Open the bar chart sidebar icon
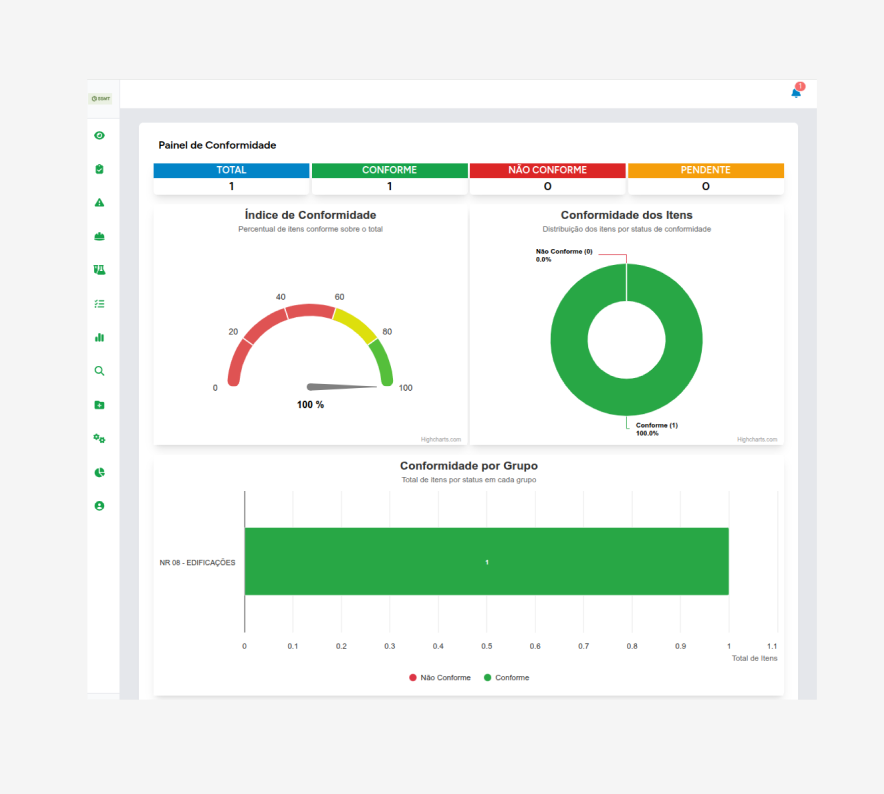The width and height of the screenshot is (884, 794). pyautogui.click(x=99, y=337)
